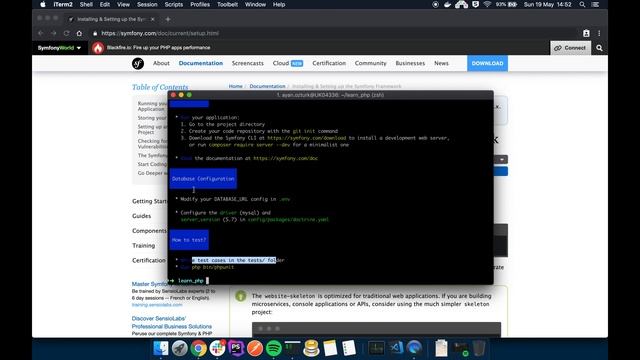Go forward in Chrome history
This screenshot has width=640, height=360.
[53, 33]
